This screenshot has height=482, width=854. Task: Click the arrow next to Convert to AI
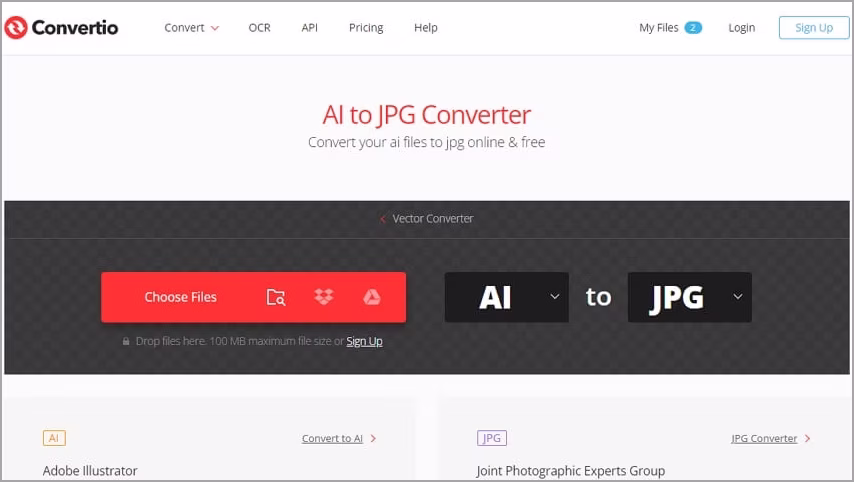(373, 438)
